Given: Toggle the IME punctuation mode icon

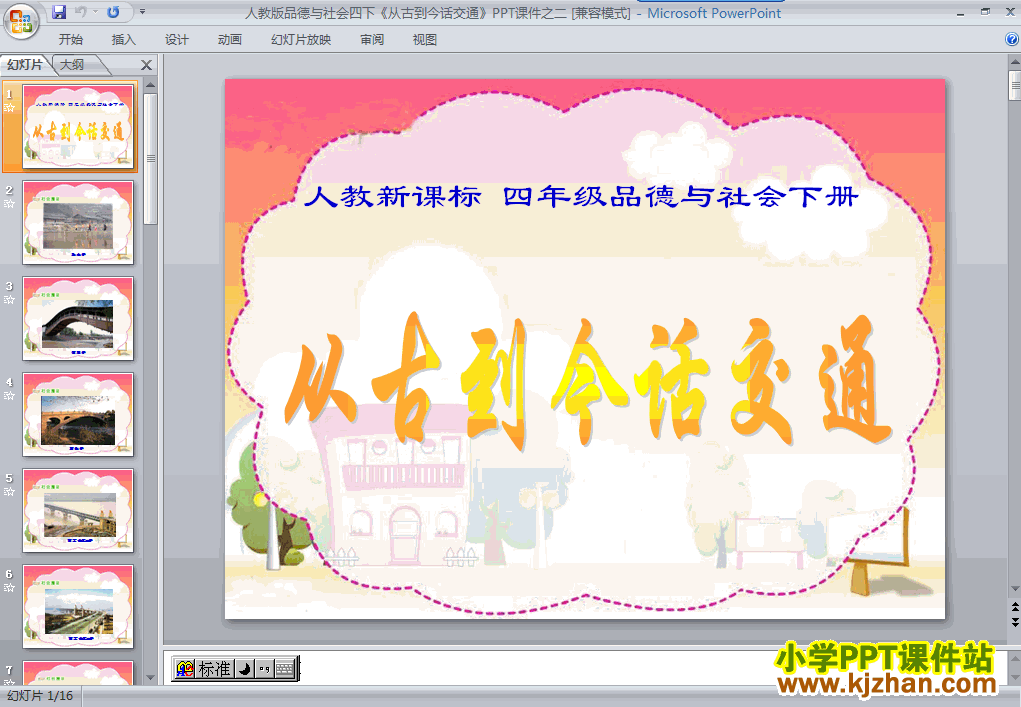Looking at the screenshot, I should (264, 669).
